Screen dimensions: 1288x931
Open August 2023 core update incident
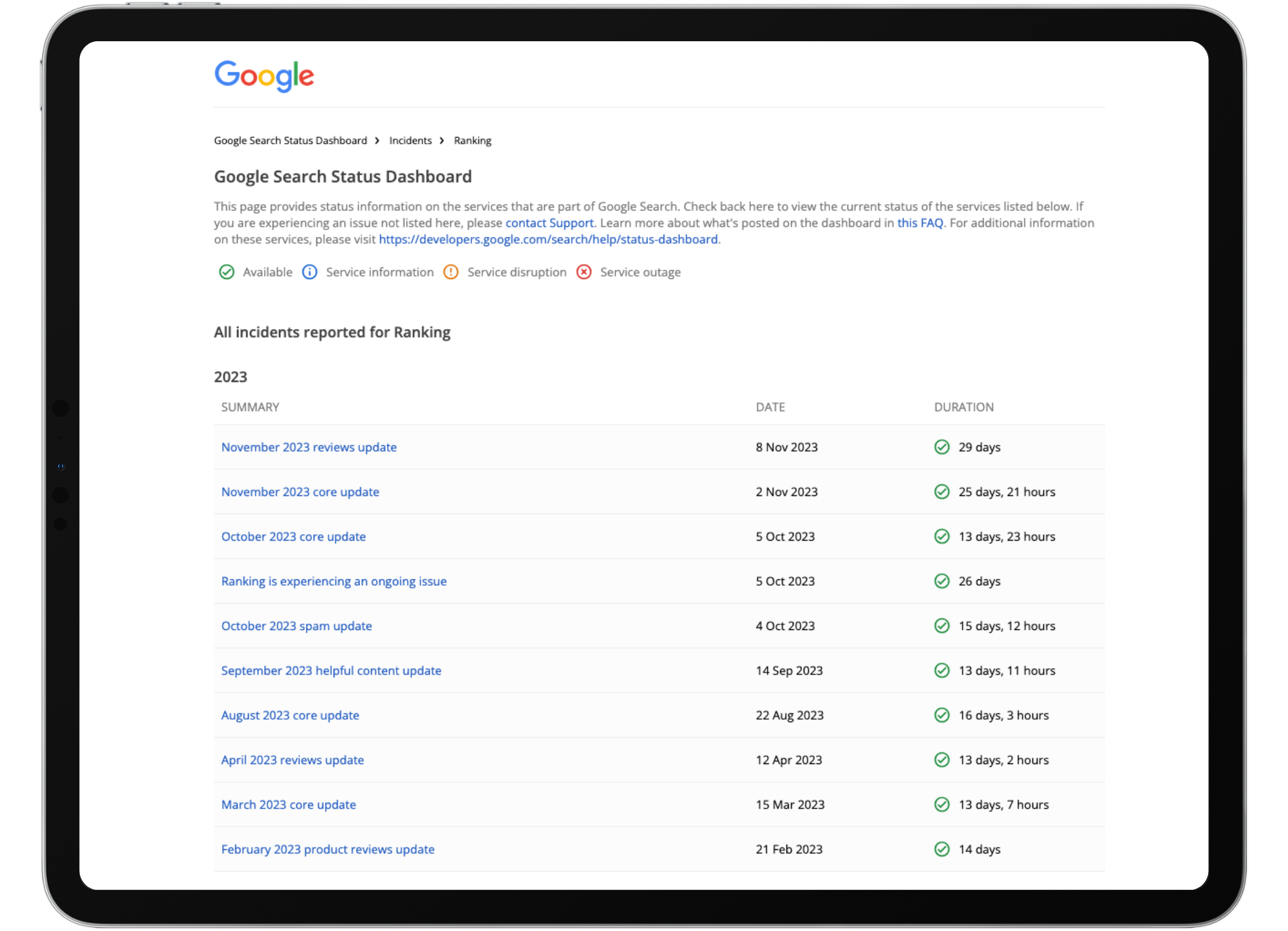pos(290,715)
